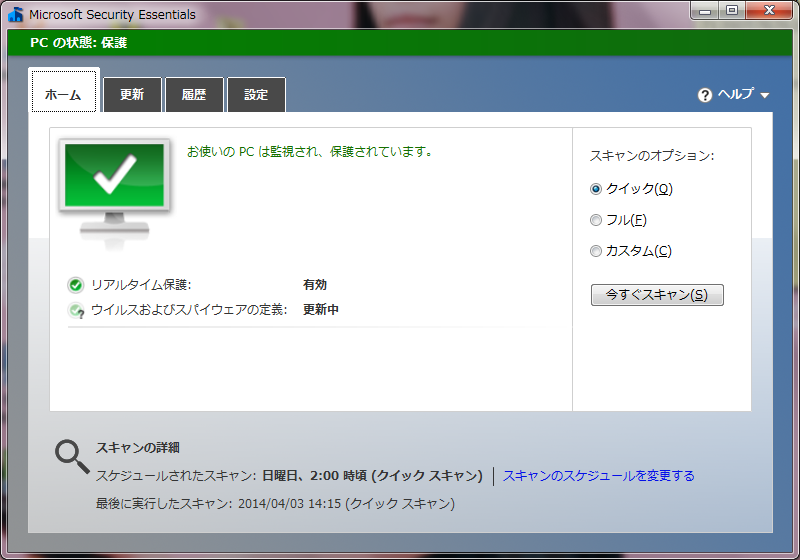Open the ヘルプ menu label

[x=736, y=94]
